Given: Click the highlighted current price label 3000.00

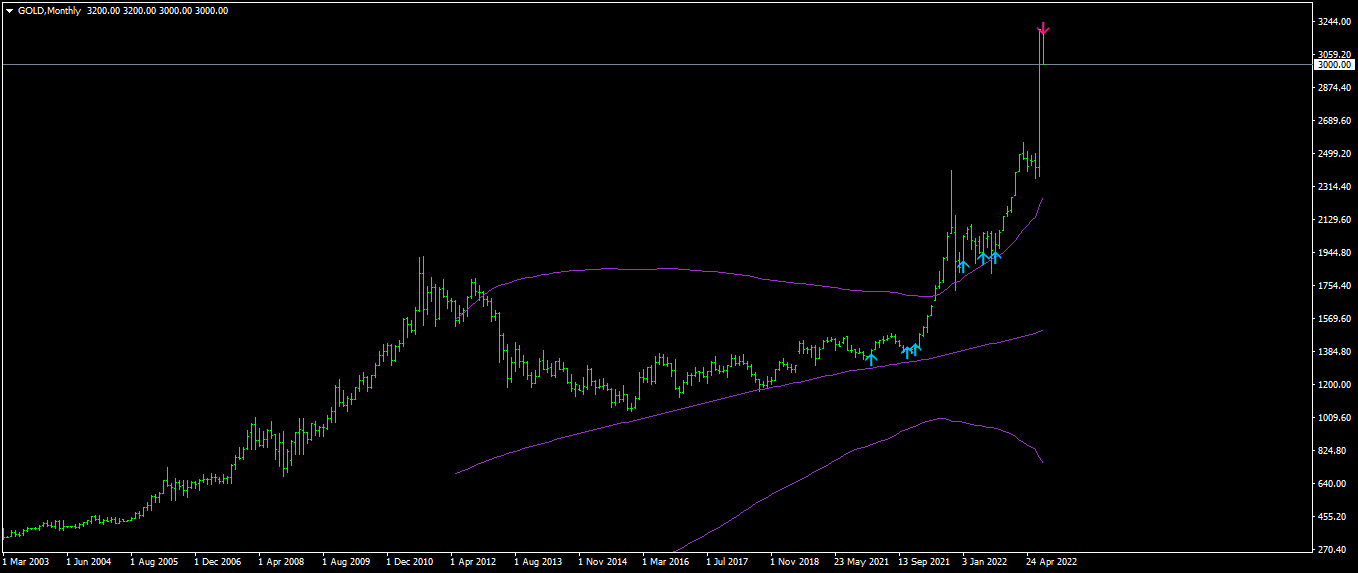Looking at the screenshot, I should coord(1334,65).
